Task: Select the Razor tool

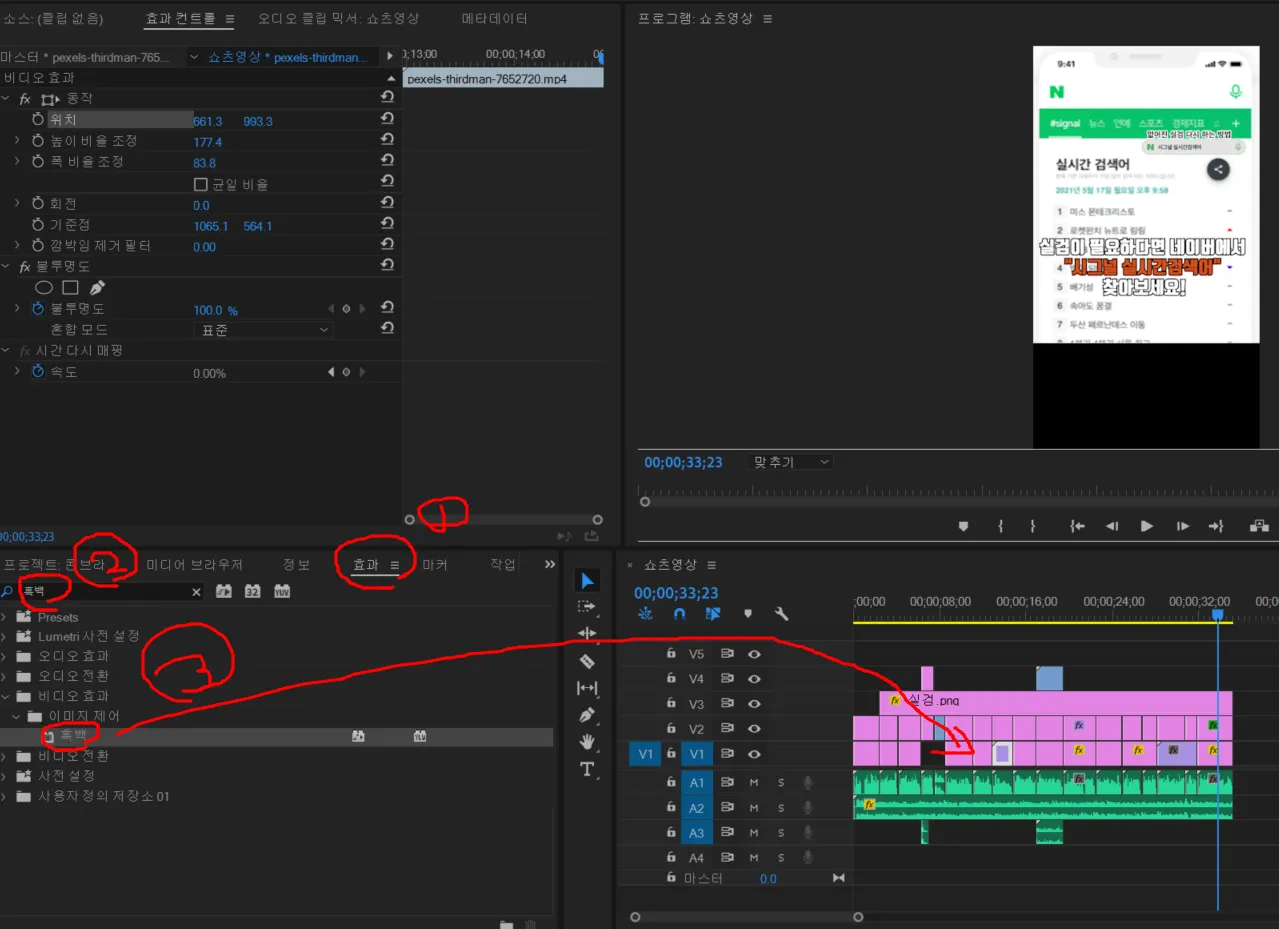Action: 588,661
